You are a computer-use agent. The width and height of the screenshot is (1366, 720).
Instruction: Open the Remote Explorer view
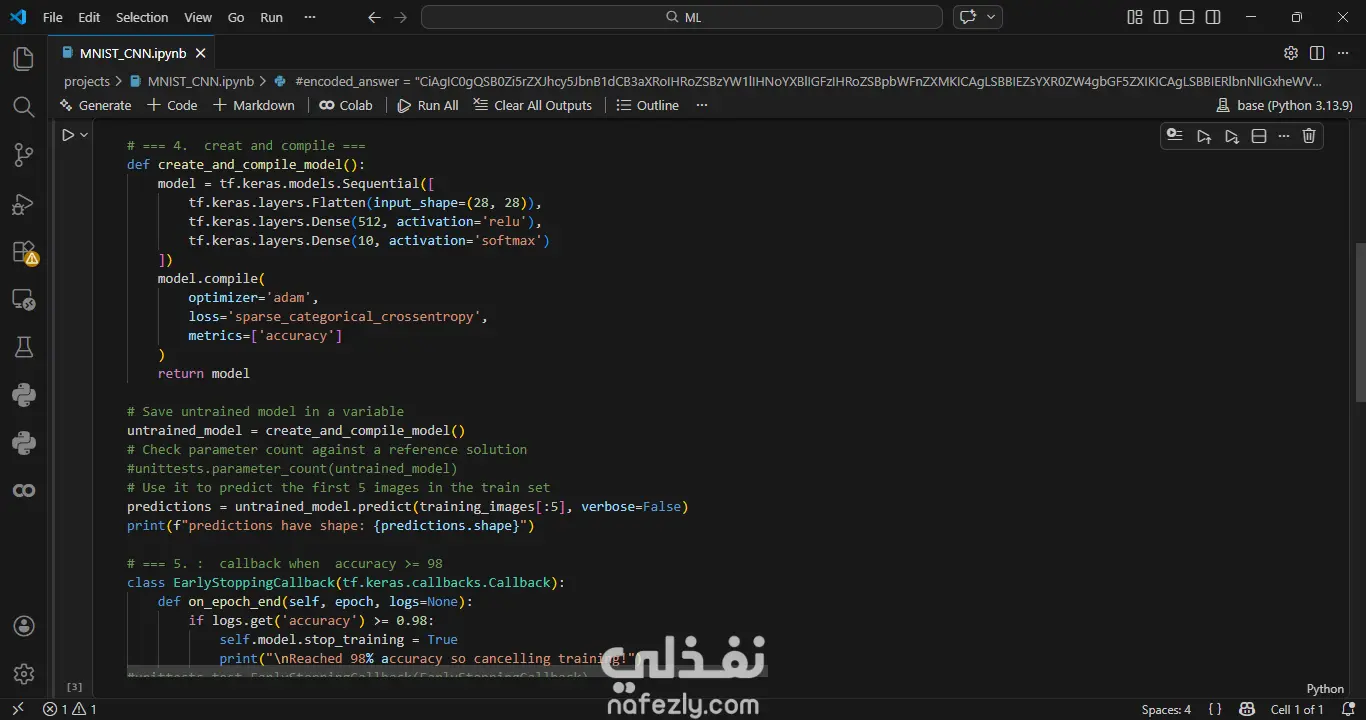(24, 300)
